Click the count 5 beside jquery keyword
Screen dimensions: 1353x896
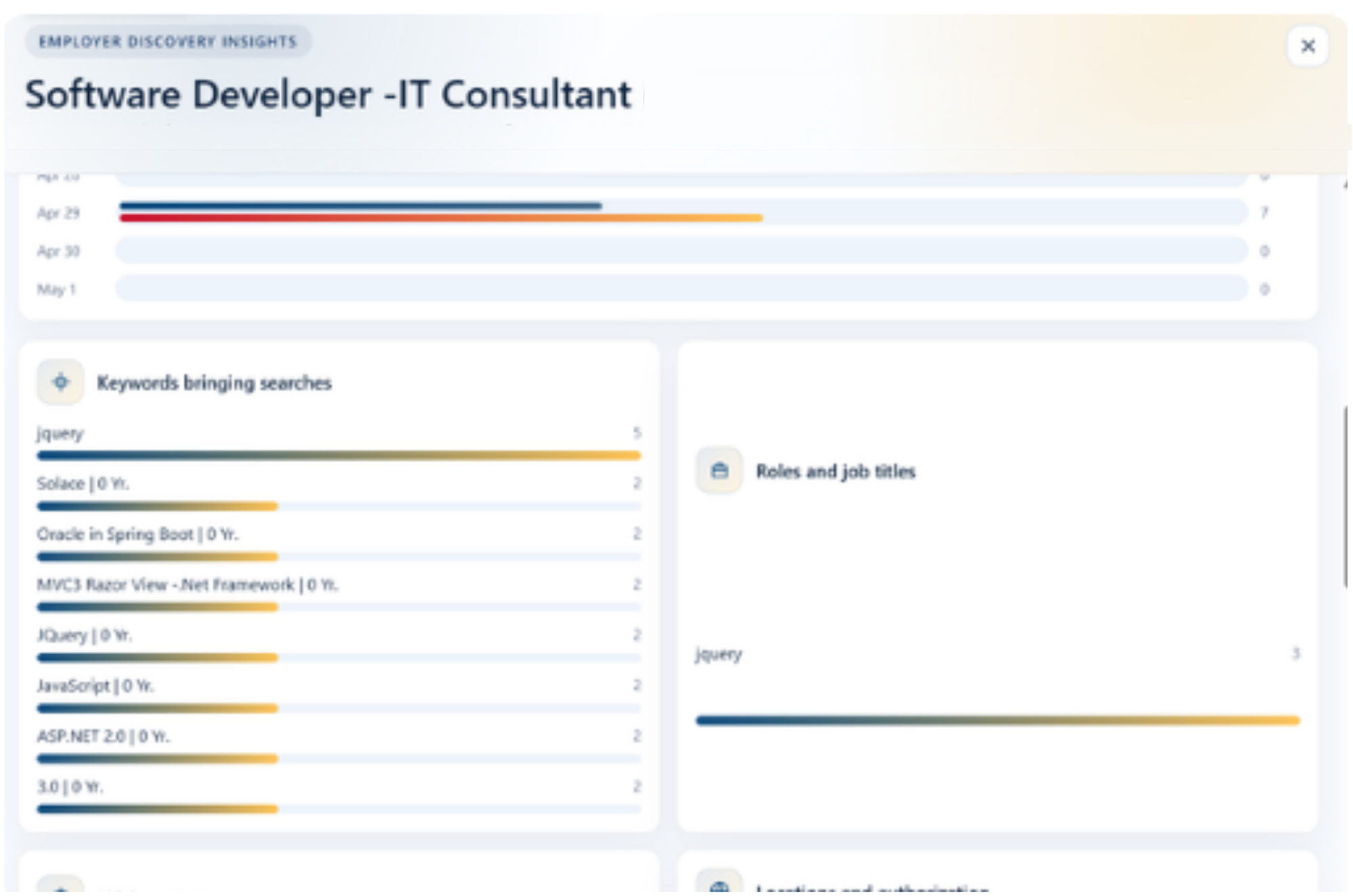click(637, 433)
